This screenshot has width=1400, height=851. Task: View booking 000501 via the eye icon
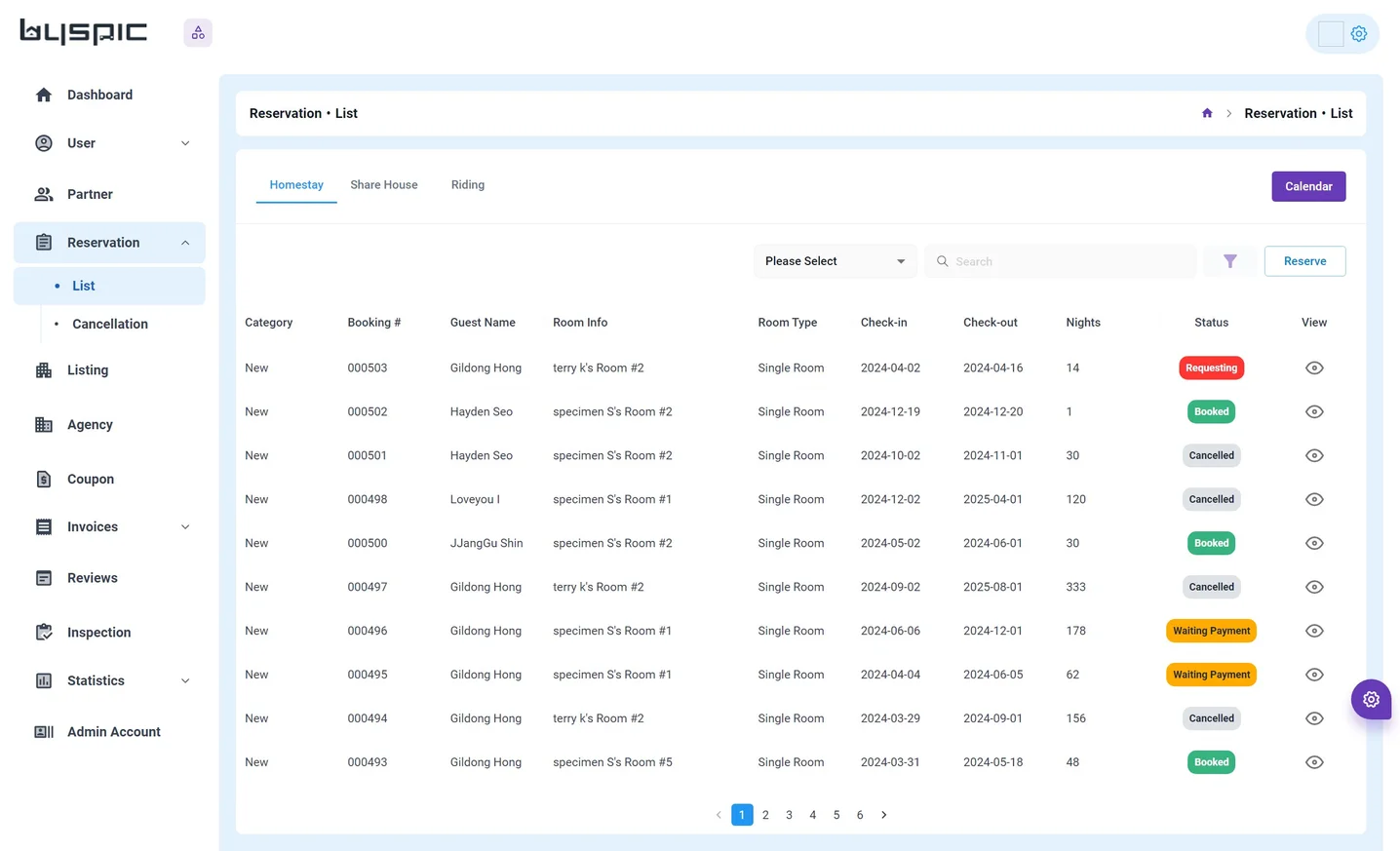tap(1314, 455)
